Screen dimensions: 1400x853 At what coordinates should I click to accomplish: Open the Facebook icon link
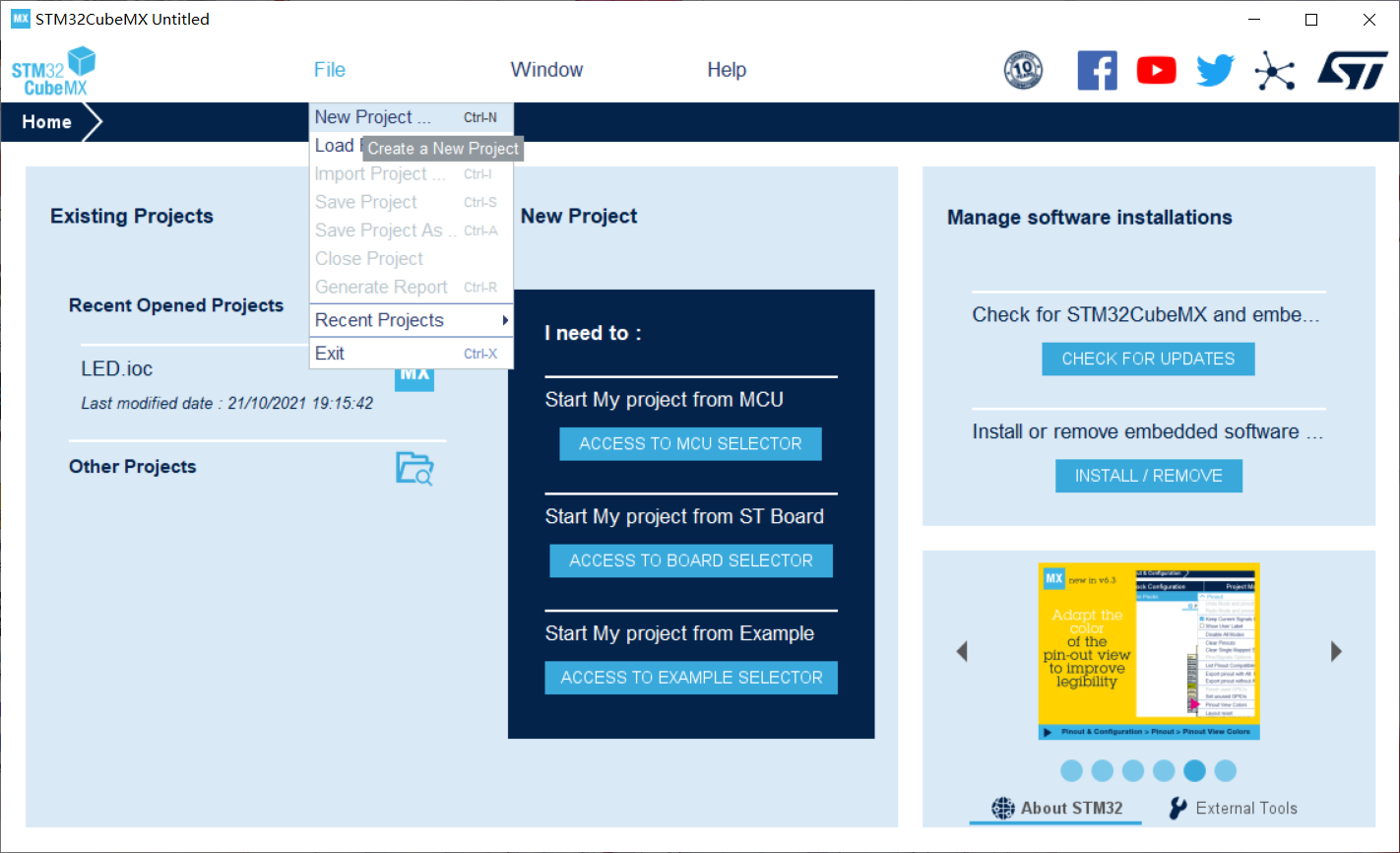[1097, 71]
